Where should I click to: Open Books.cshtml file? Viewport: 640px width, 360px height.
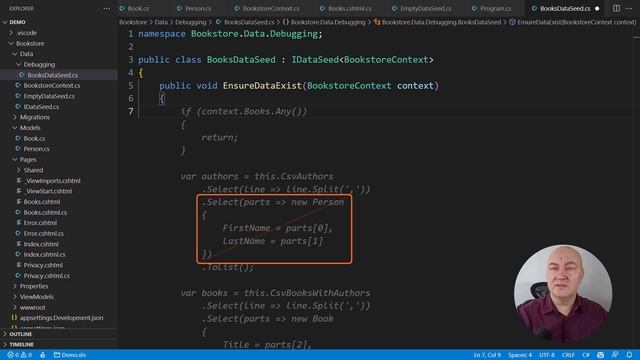(42, 202)
